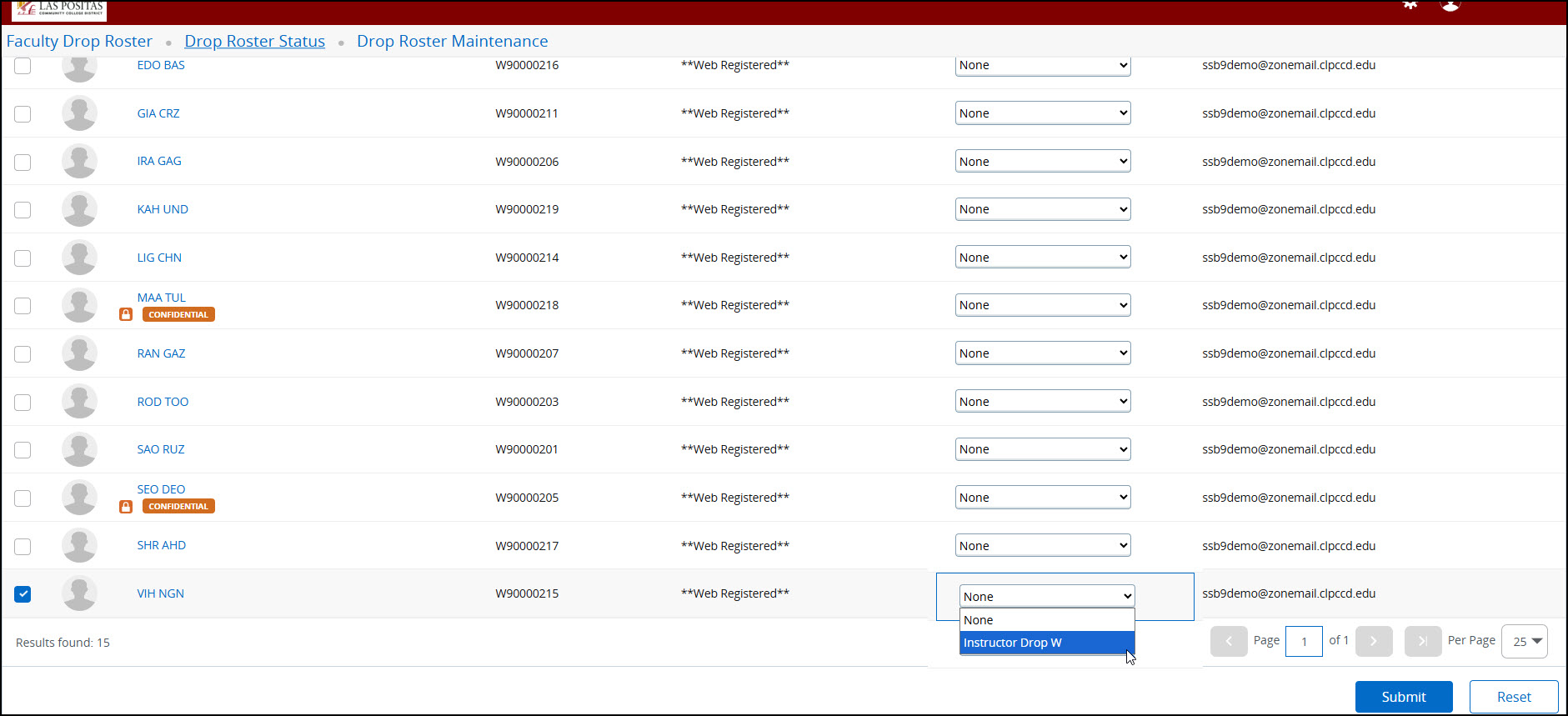Screen dimensions: 1568x716
Task: Click the settings gear icon in header
Action: (1410, 5)
